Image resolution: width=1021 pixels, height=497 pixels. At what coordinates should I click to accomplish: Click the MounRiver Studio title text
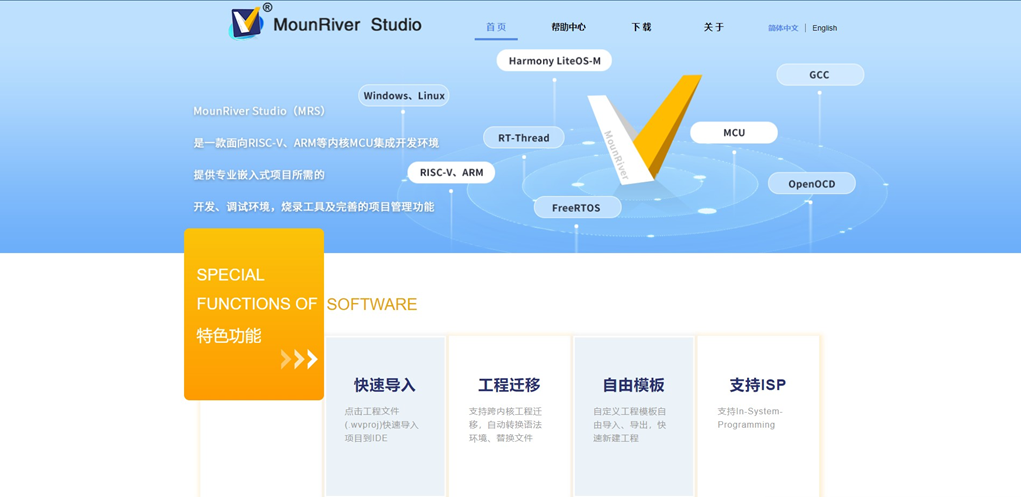347,25
